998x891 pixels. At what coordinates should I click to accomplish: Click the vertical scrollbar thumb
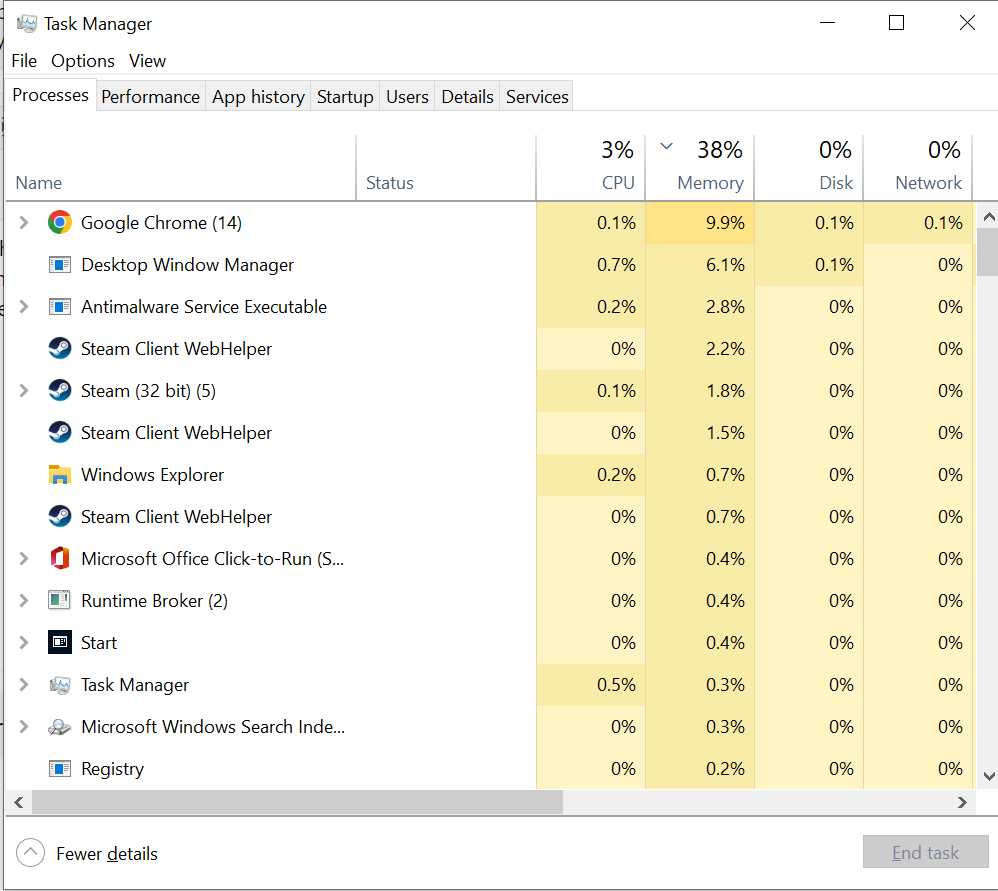pos(988,252)
